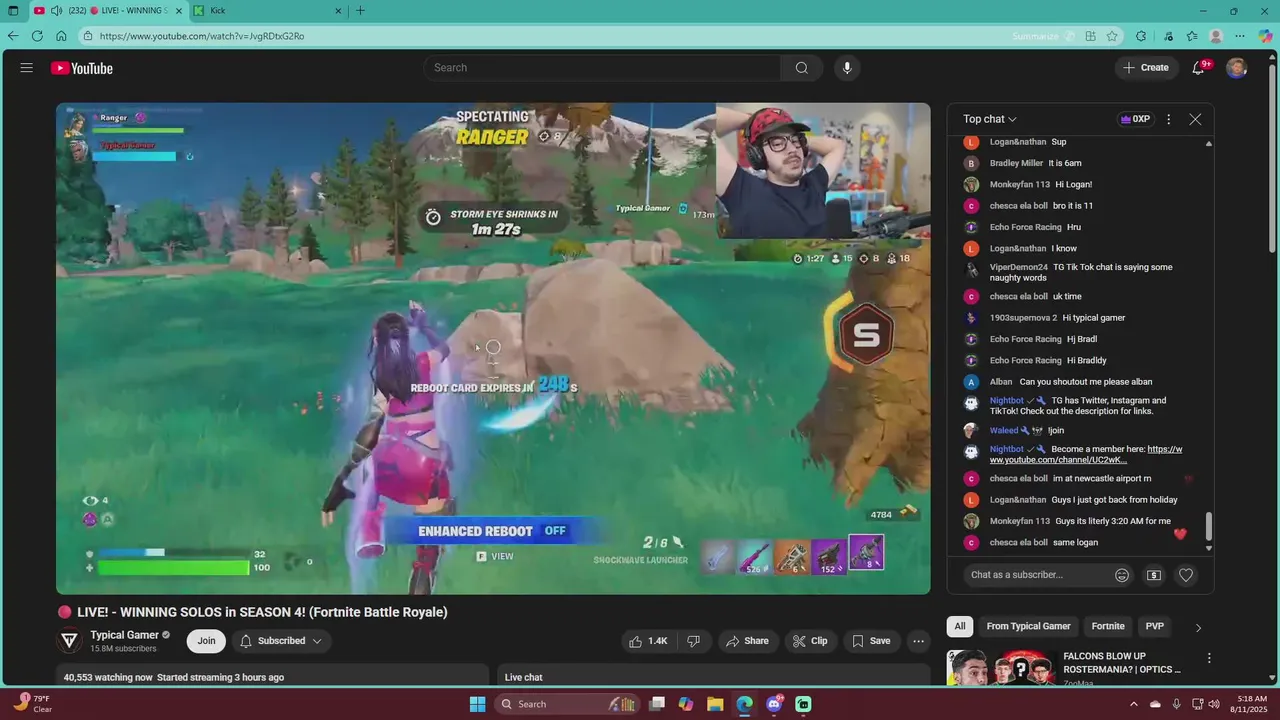This screenshot has width=1280, height=720.
Task: Click the live stream video player
Action: click(493, 348)
